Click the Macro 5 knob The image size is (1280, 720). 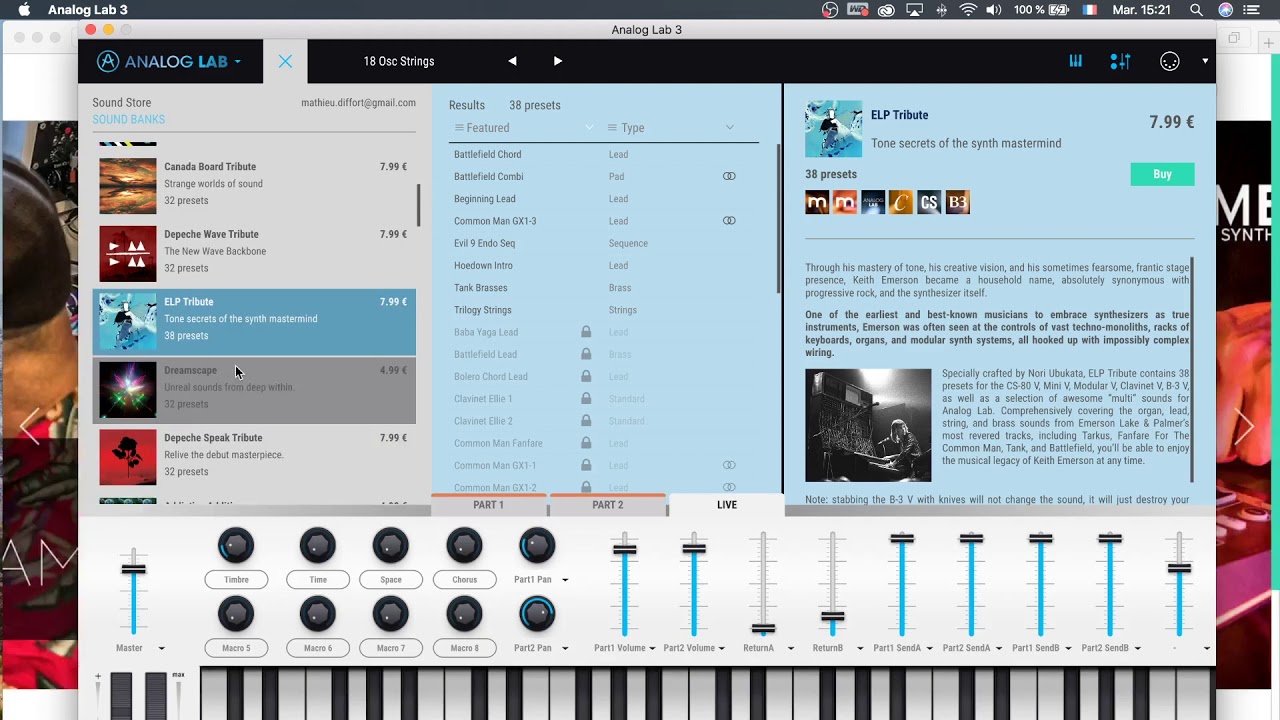pos(236,614)
